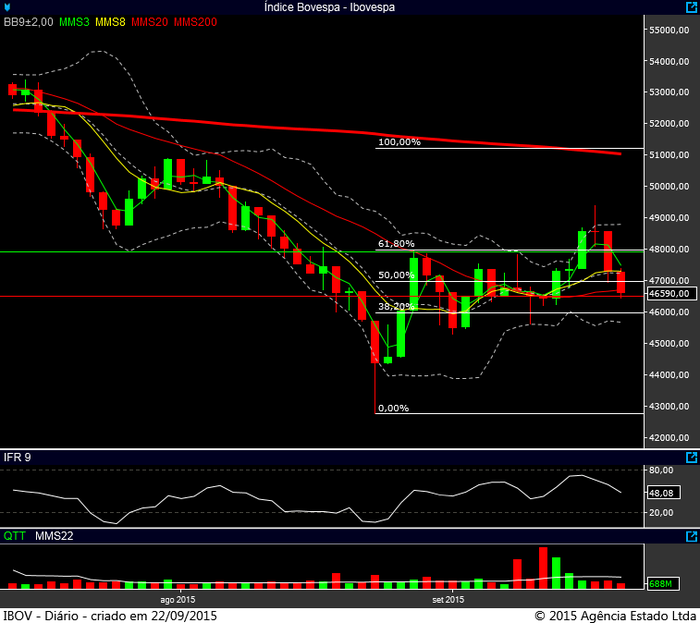
Task: Pop out the IFR 9 indicator panel
Action: click(691, 457)
